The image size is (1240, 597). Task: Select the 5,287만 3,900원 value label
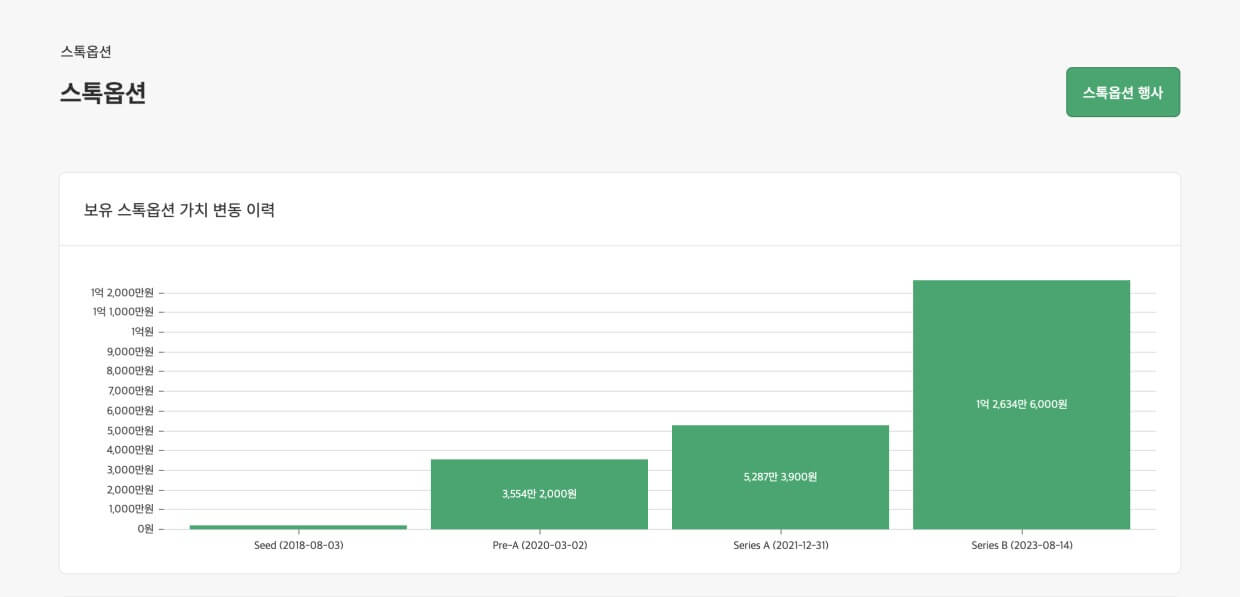[x=780, y=477]
